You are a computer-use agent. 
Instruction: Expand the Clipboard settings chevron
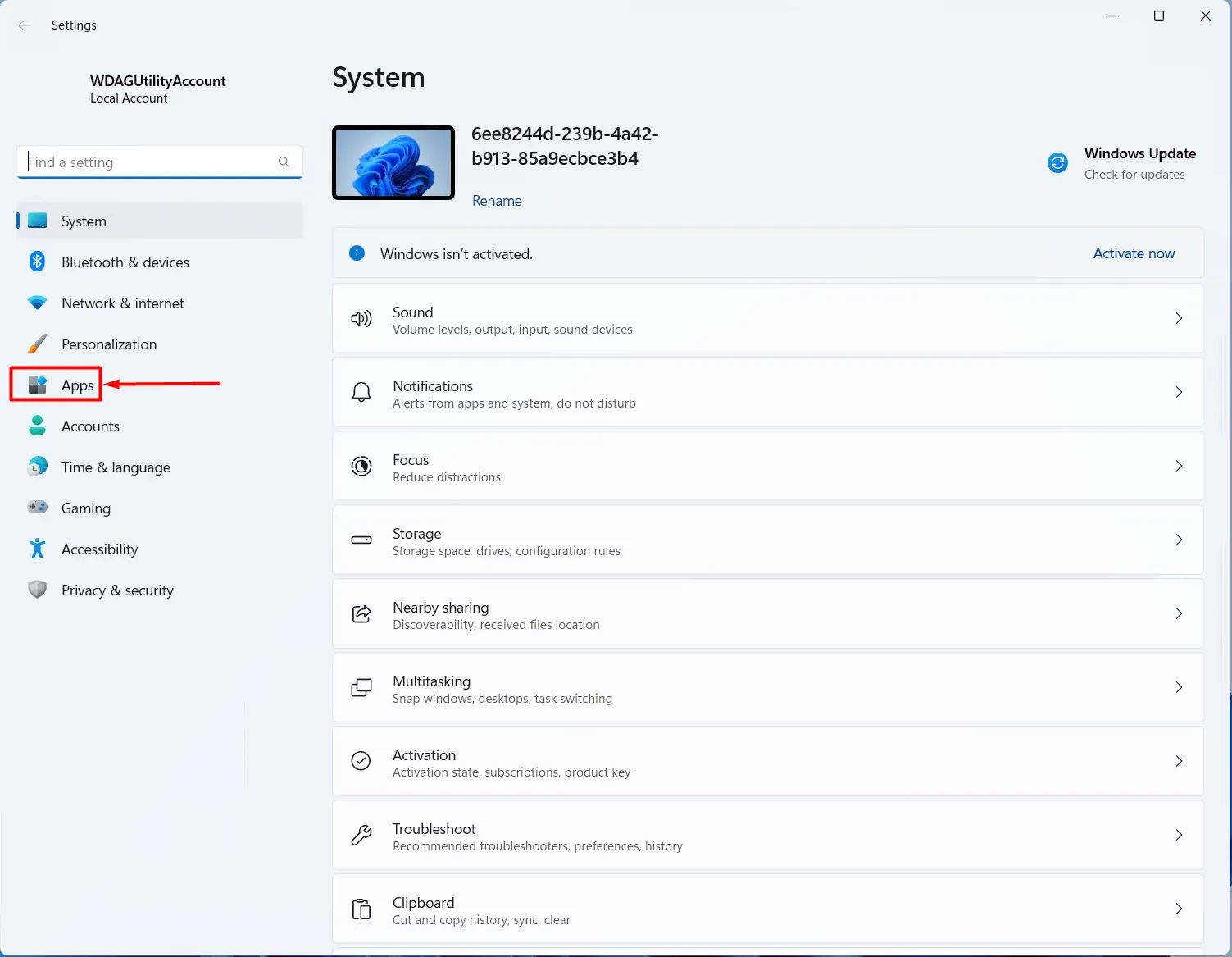coord(1179,909)
